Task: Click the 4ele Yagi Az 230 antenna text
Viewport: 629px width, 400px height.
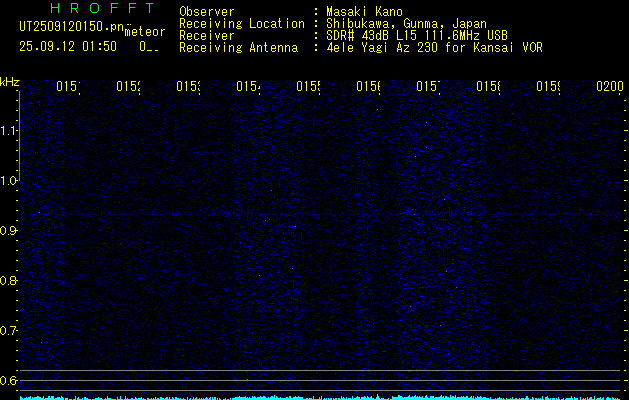Action: tap(434, 48)
